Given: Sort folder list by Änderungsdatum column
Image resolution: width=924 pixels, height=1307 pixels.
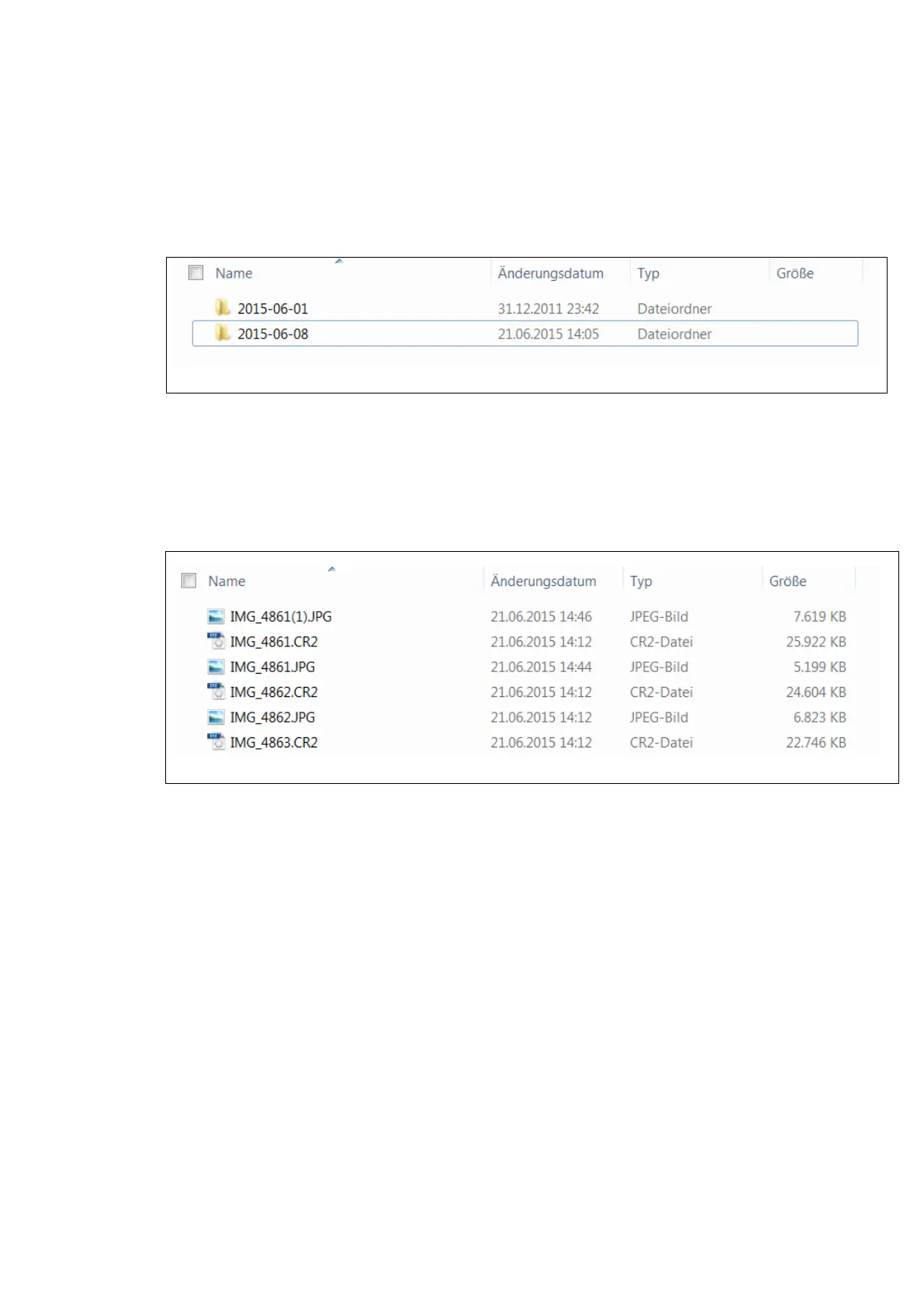Looking at the screenshot, I should pyautogui.click(x=551, y=273).
